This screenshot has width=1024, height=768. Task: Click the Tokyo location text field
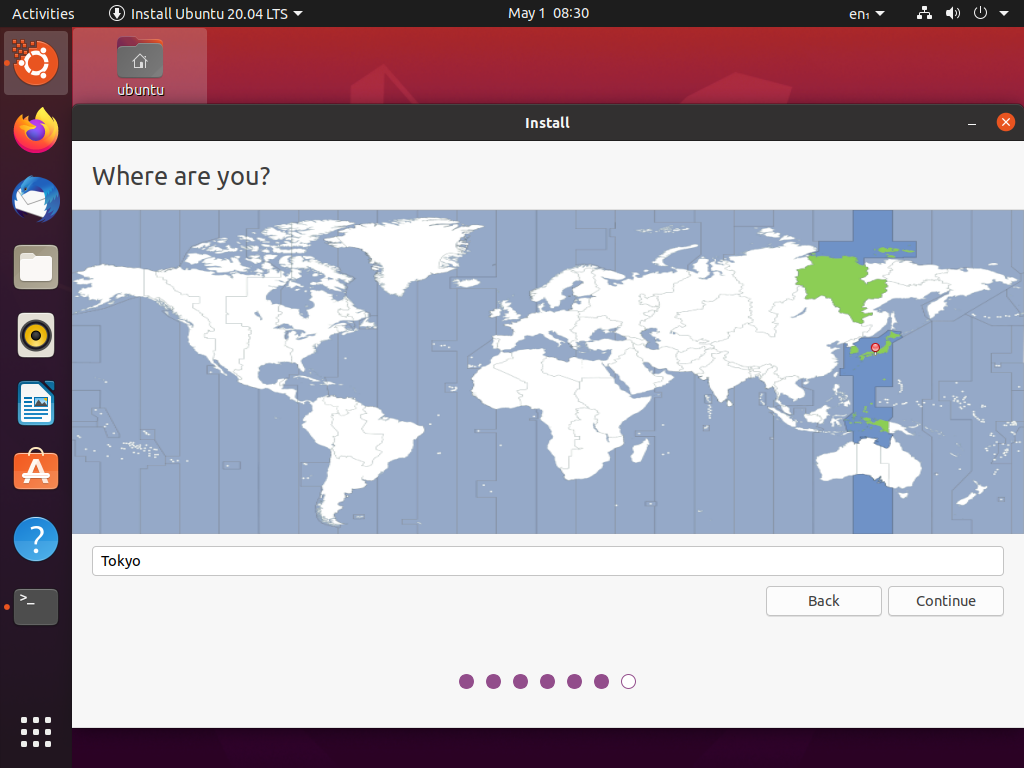pos(547,561)
